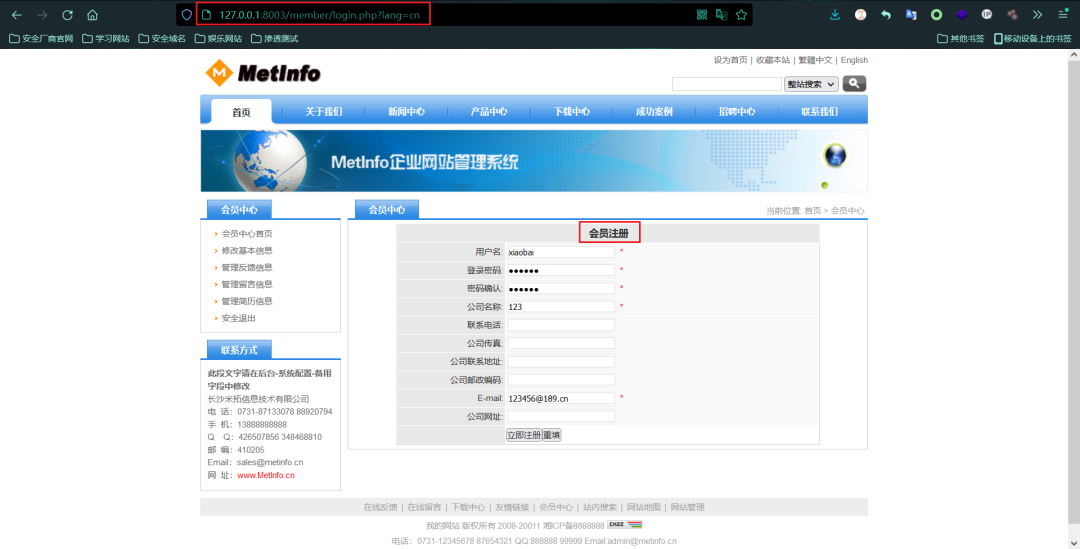Open the 娱乐网站 bookmark folder

click(x=218, y=39)
